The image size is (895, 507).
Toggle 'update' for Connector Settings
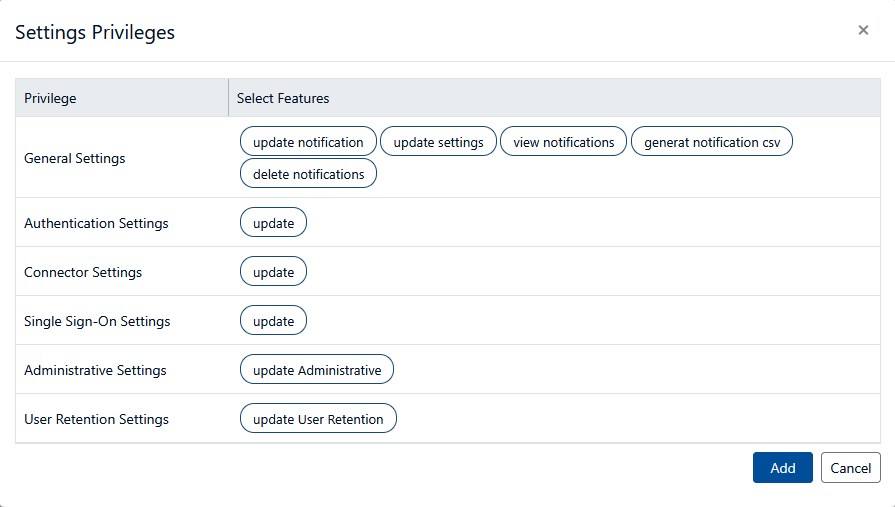[273, 272]
